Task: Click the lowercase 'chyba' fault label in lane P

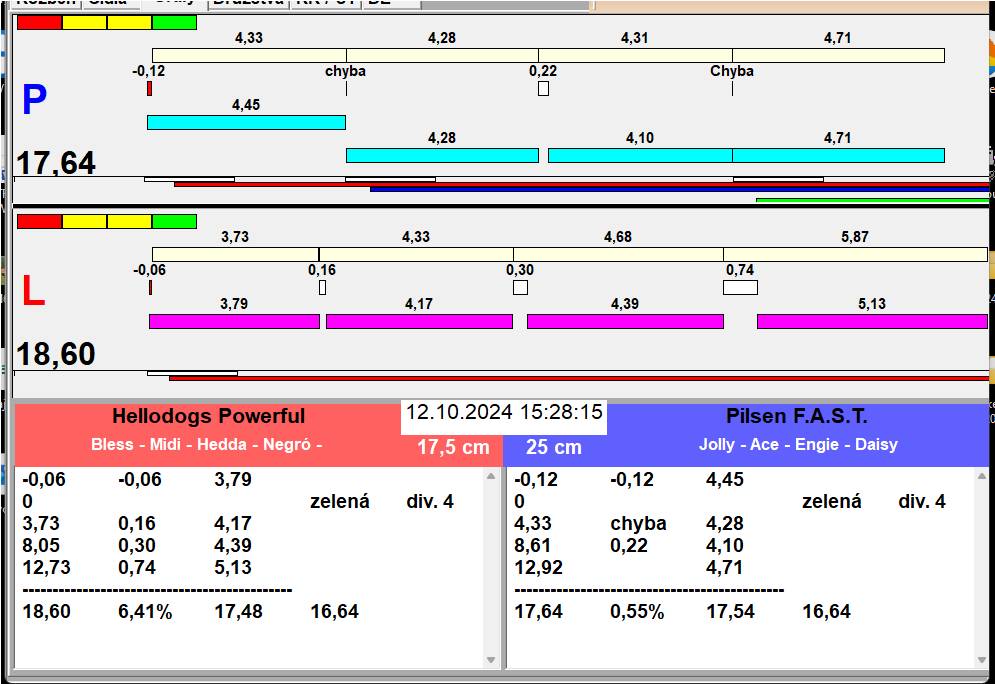Action: (345, 71)
